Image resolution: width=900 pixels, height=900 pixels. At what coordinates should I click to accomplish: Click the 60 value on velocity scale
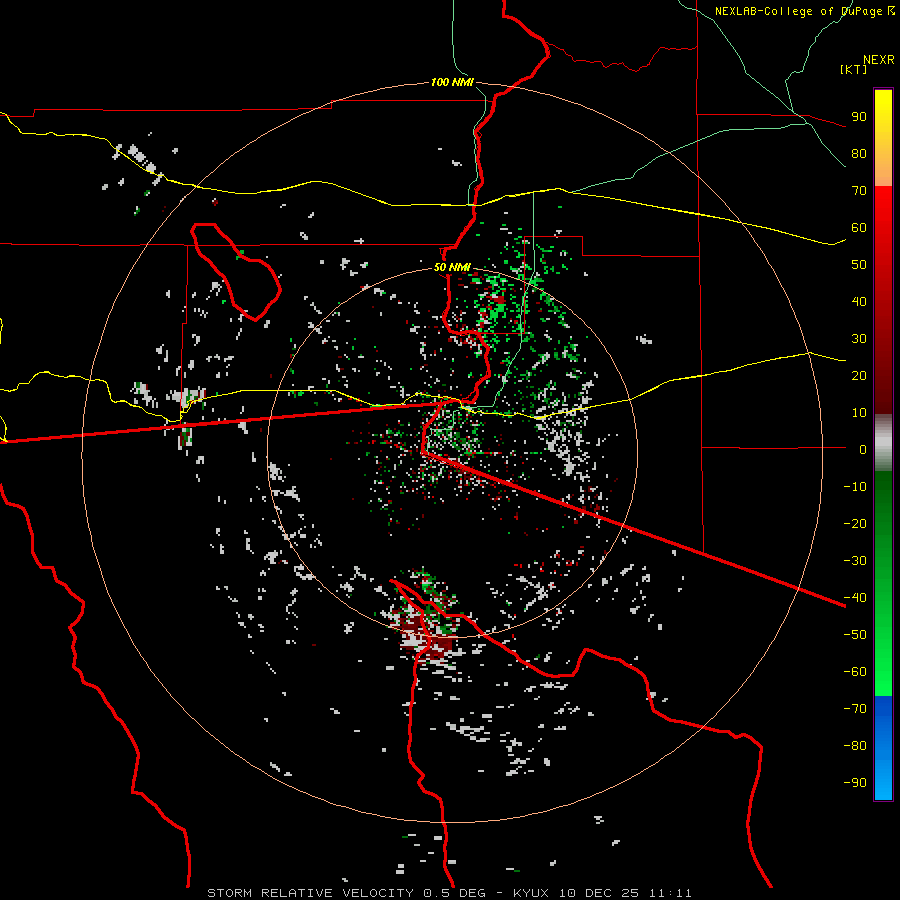[x=859, y=227]
